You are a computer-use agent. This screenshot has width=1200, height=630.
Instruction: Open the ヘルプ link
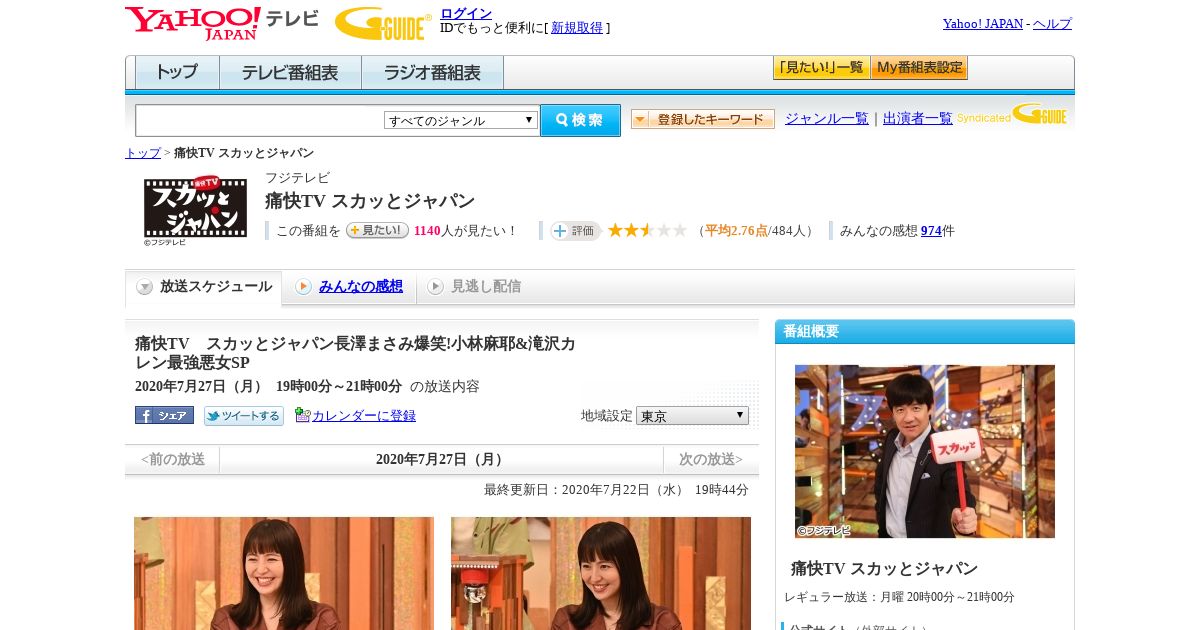pyautogui.click(x=1052, y=24)
